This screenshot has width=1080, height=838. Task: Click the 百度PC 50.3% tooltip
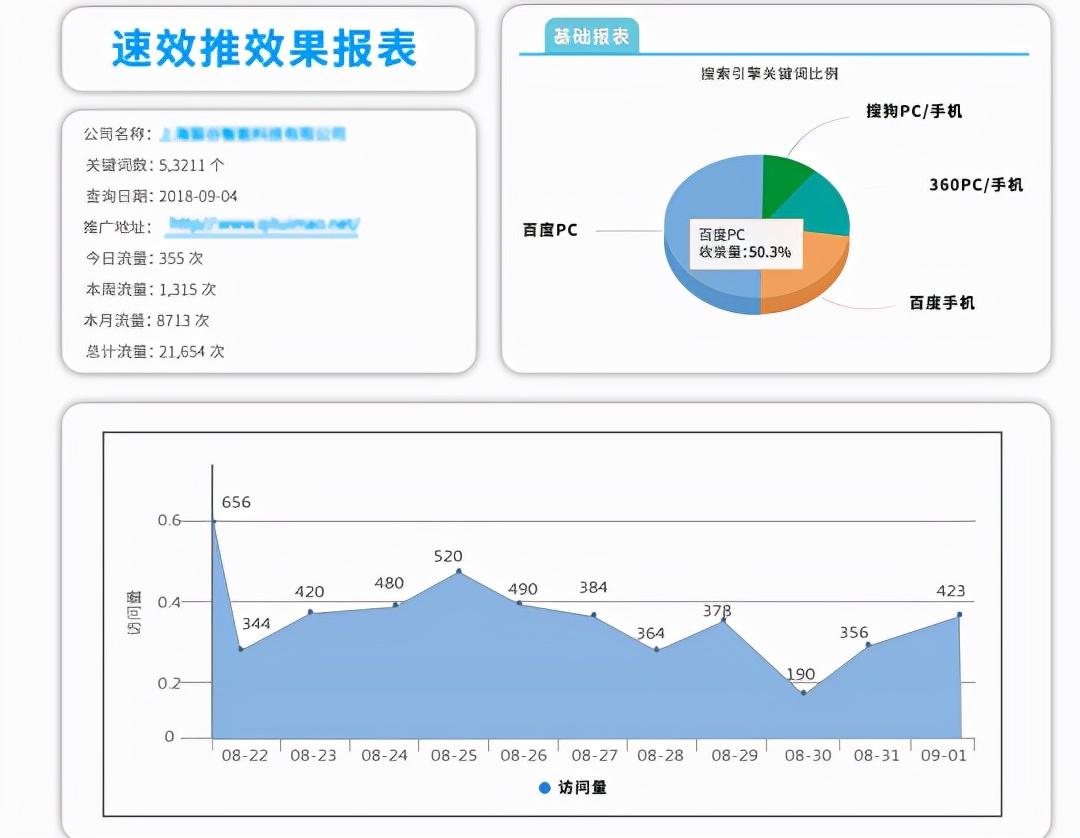pos(746,244)
